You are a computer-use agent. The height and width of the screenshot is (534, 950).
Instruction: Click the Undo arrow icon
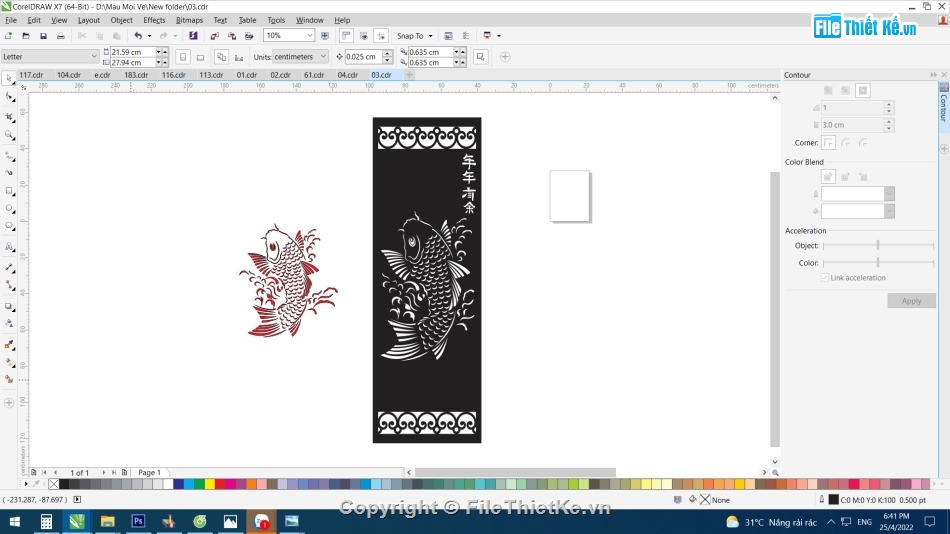click(138, 36)
